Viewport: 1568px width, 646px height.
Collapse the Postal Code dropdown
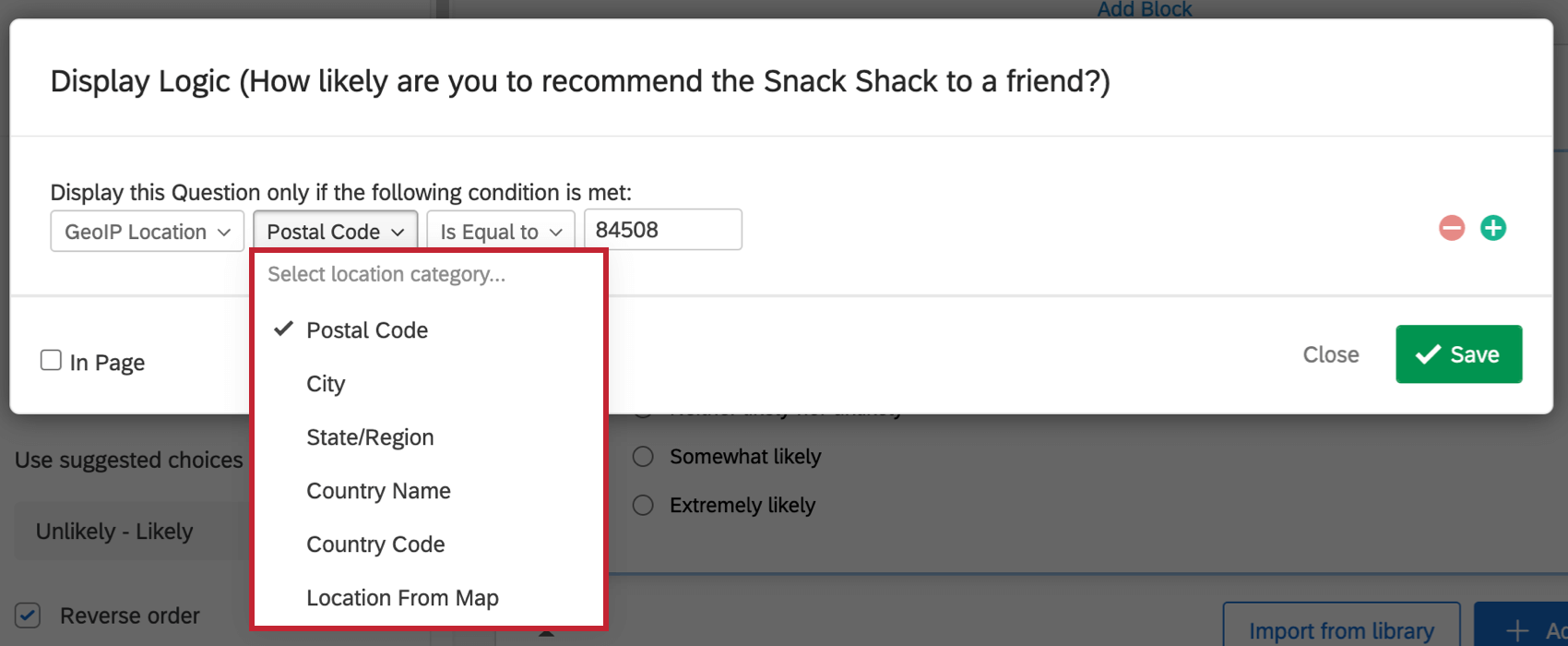coord(335,231)
